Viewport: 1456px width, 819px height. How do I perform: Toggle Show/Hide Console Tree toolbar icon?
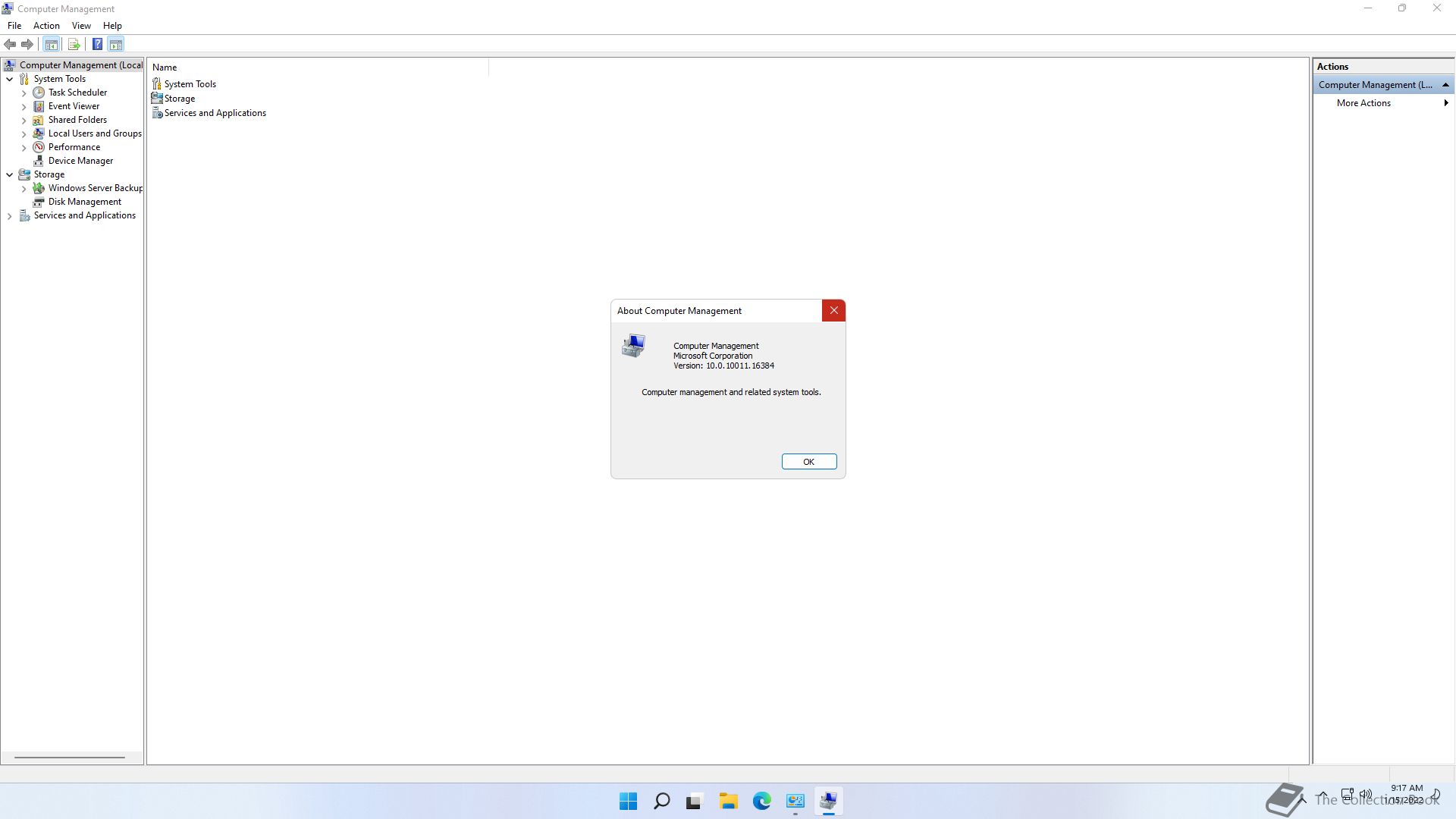pos(52,44)
